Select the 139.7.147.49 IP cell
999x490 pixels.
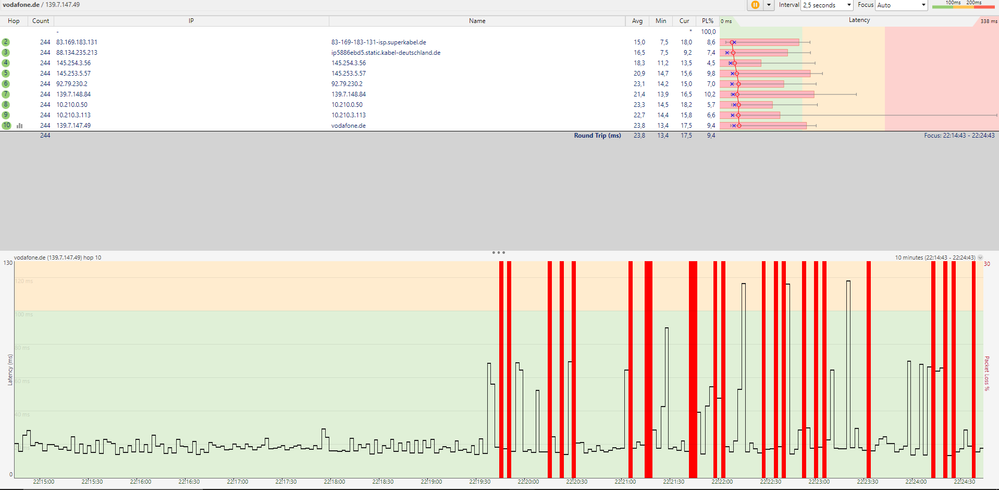(73, 126)
